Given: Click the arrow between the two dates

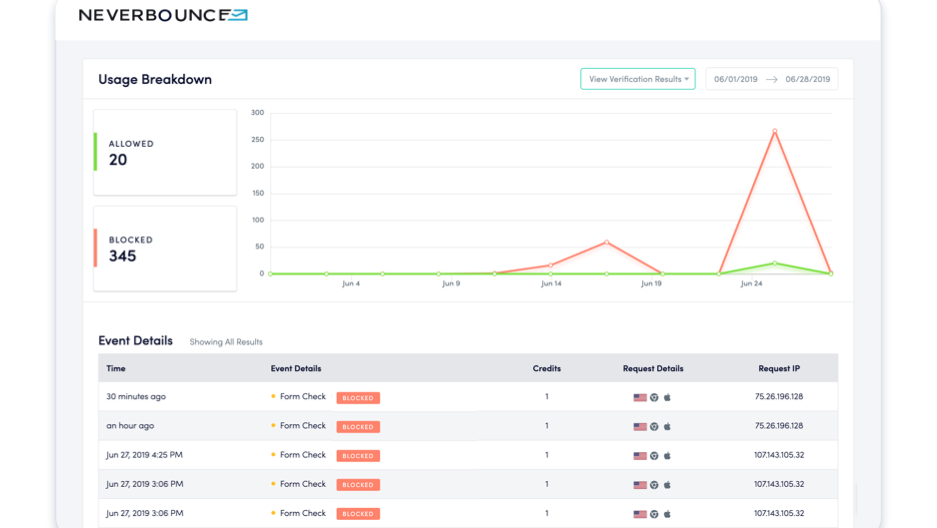Looking at the screenshot, I should click(x=772, y=79).
